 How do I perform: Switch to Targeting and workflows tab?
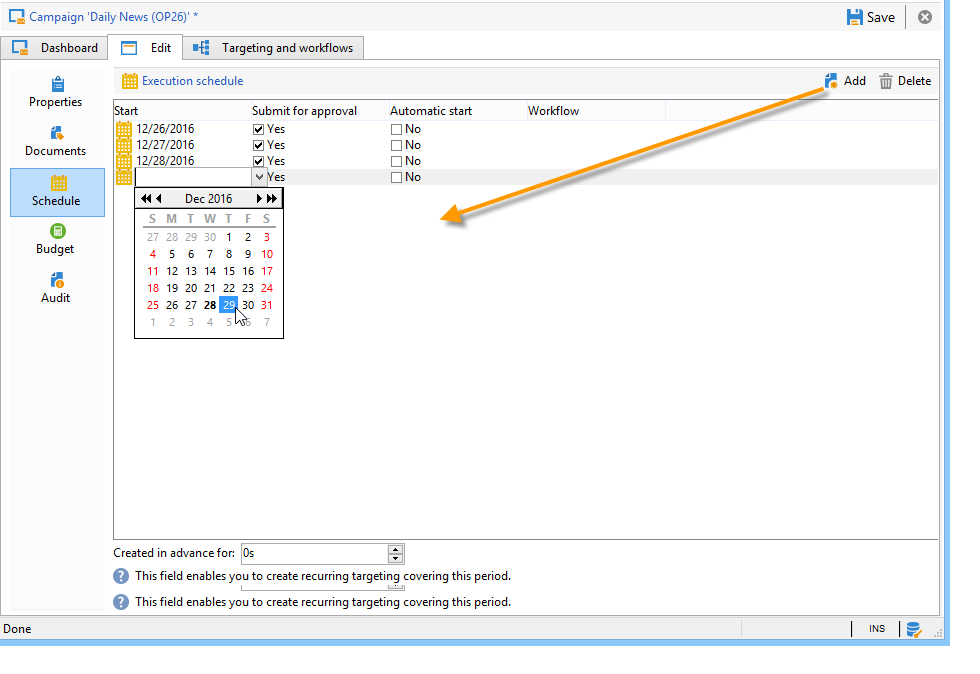tap(273, 48)
